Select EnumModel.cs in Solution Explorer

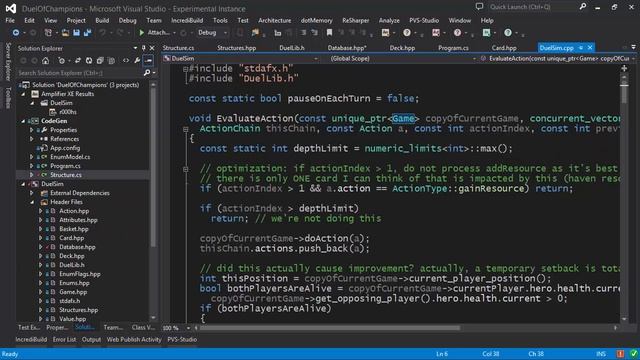70,157
